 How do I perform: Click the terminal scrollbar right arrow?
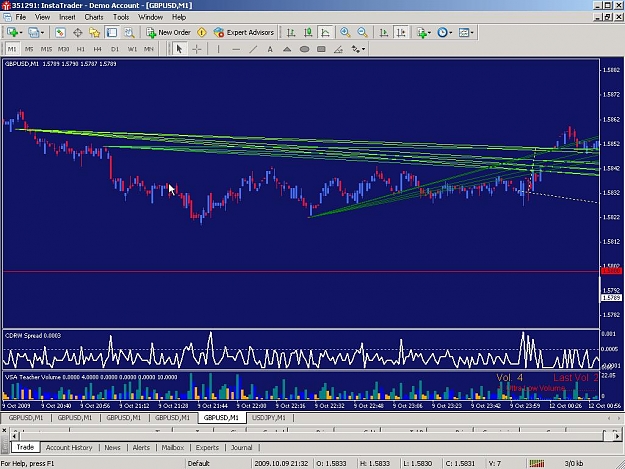coord(618,436)
